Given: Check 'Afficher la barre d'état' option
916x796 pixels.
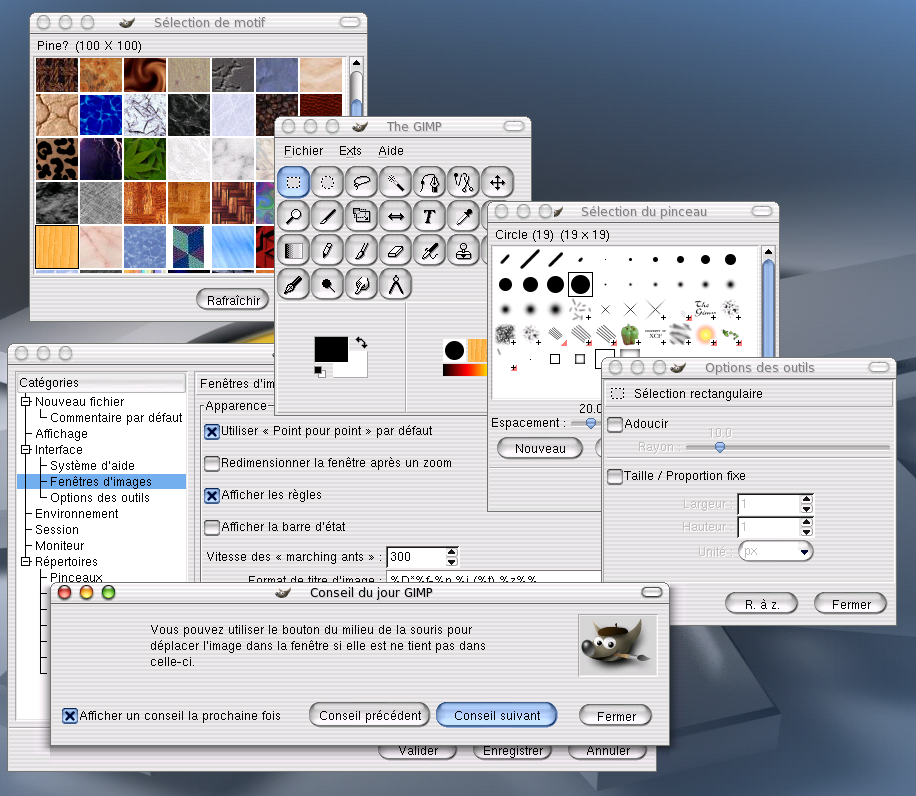Looking at the screenshot, I should point(211,528).
